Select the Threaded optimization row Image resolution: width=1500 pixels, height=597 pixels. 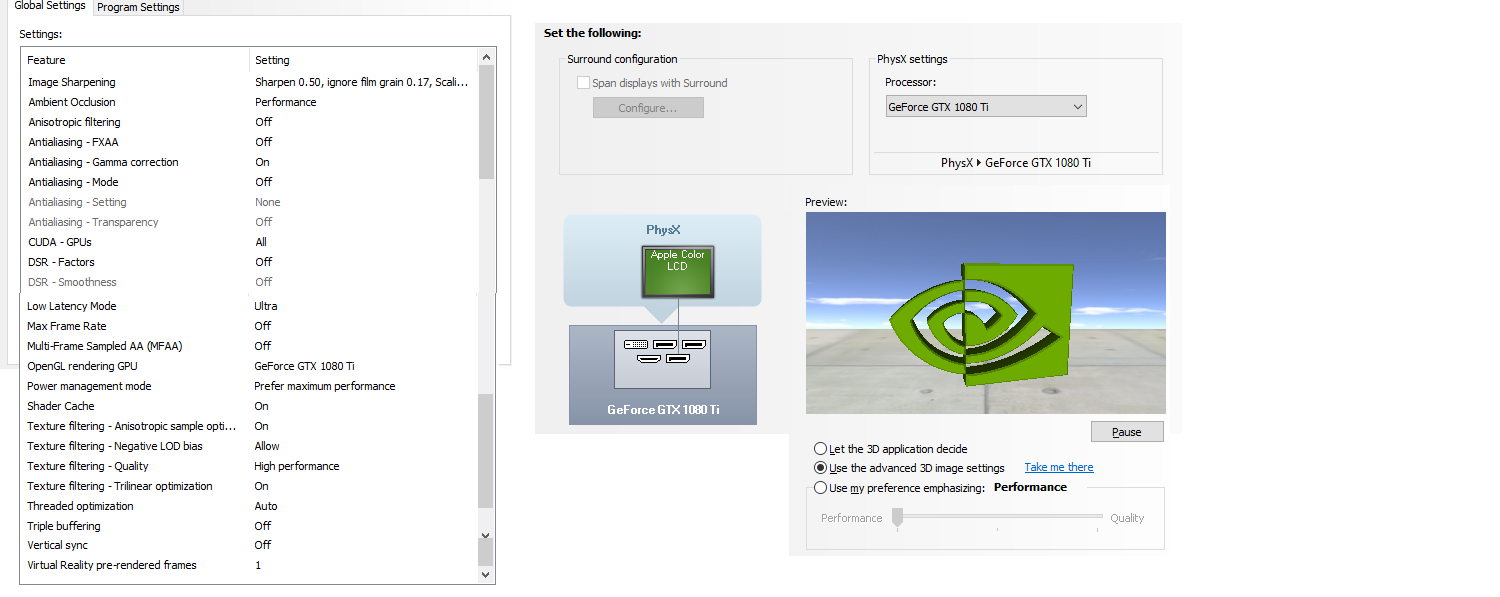(249, 506)
